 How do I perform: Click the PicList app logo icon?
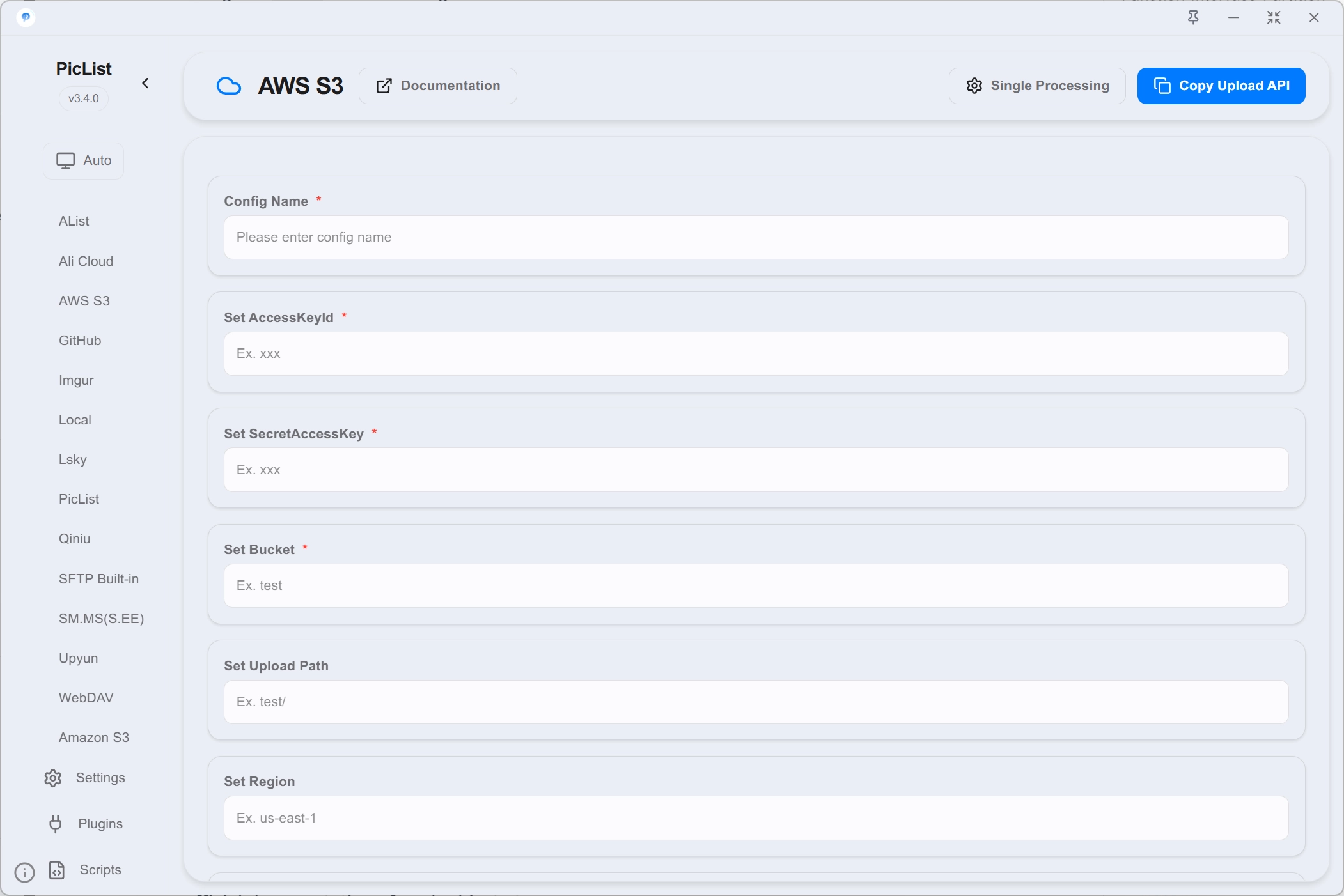tap(26, 17)
